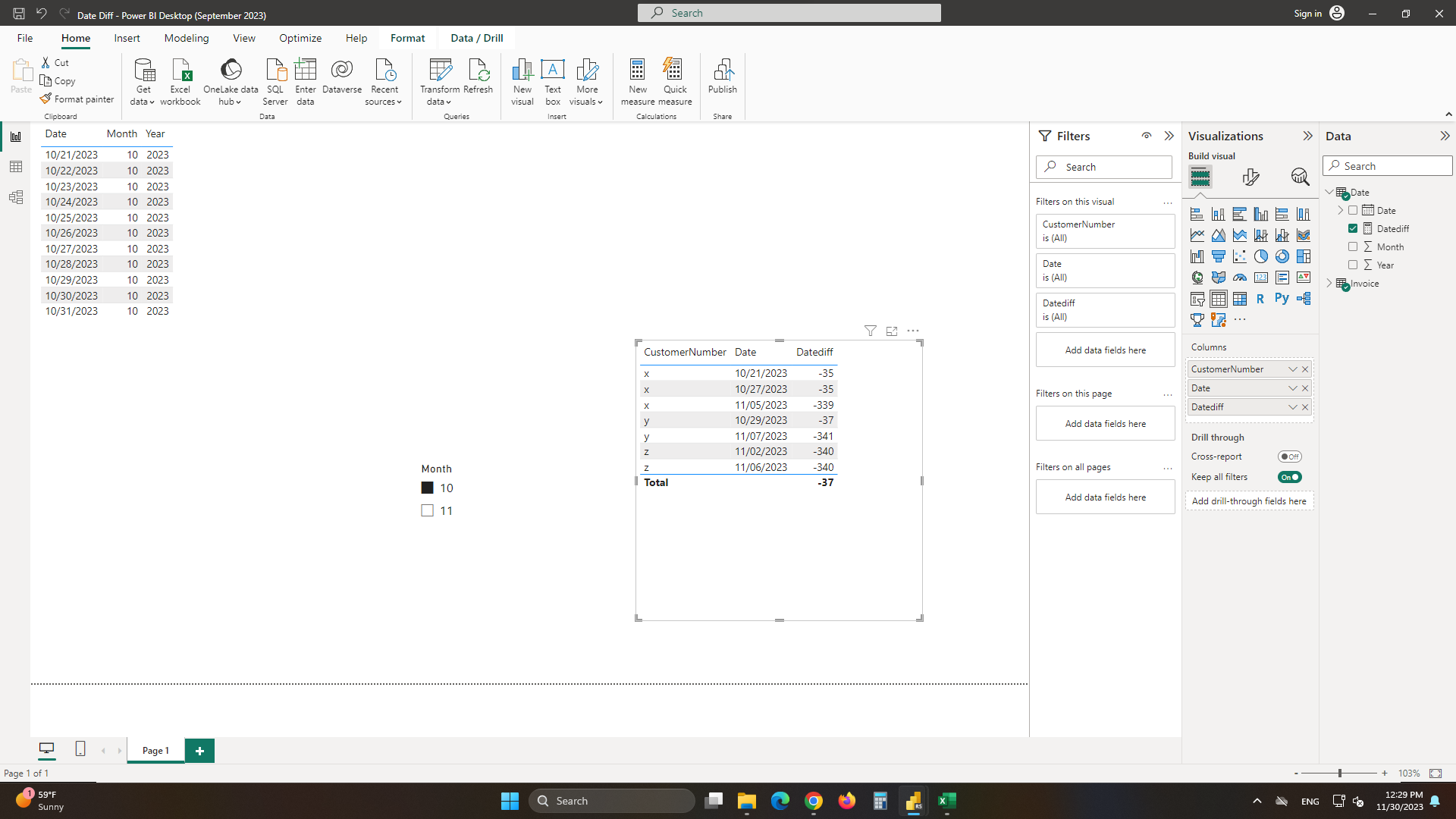The height and width of the screenshot is (819, 1456).
Task: Click the Publish icon
Action: (x=723, y=70)
